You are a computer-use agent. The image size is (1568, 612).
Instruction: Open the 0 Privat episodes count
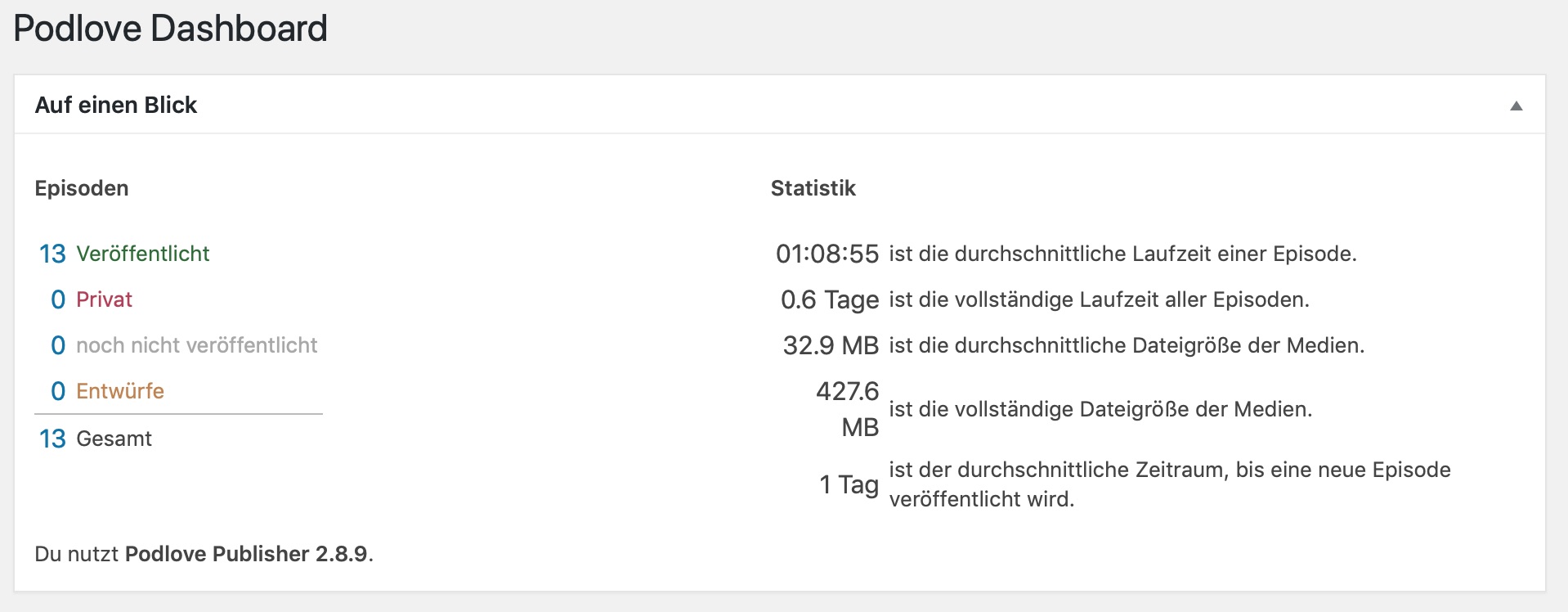tap(58, 299)
